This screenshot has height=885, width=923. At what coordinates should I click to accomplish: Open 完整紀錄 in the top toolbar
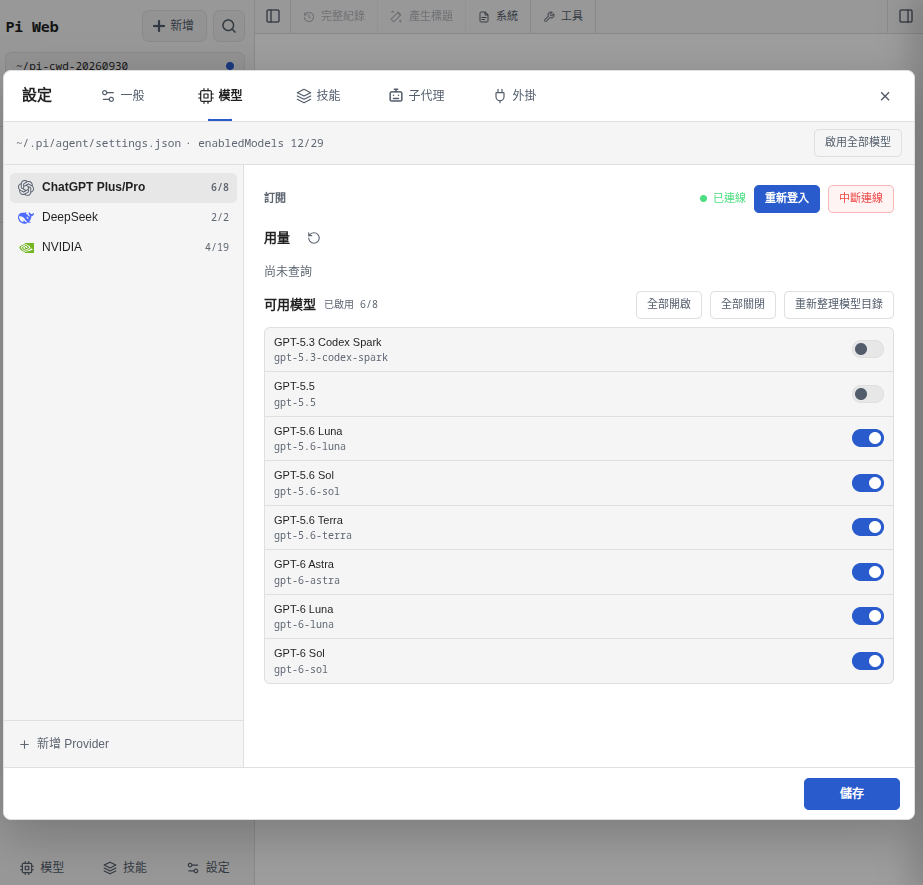[x=334, y=16]
